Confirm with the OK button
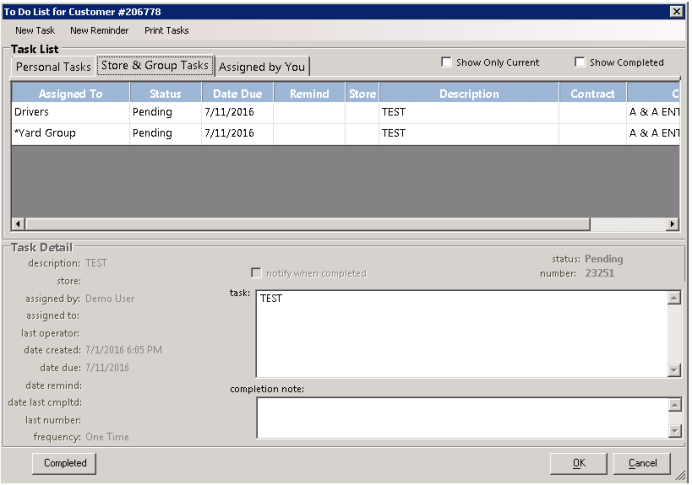Screen dimensions: 692x485 click(578, 463)
